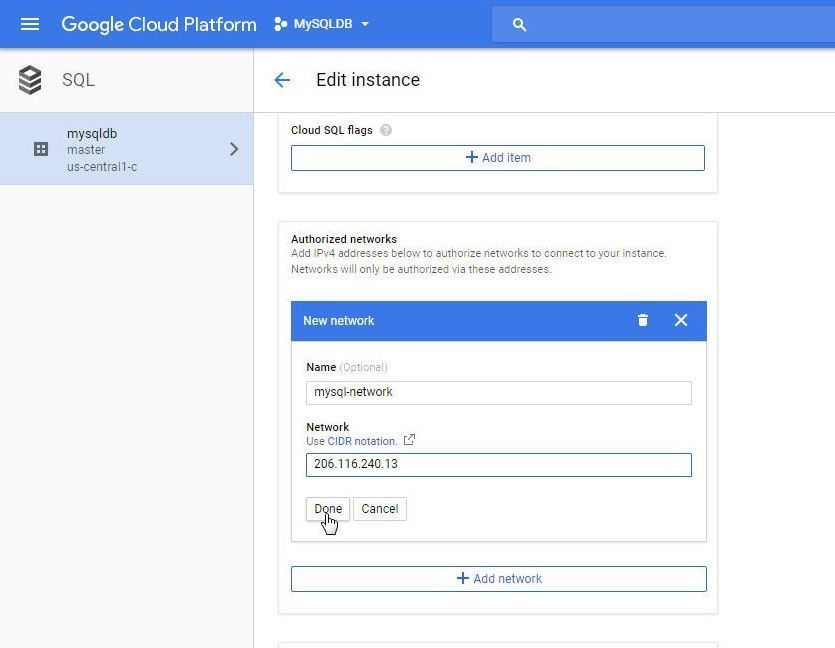Open the hamburger navigation menu

30,24
